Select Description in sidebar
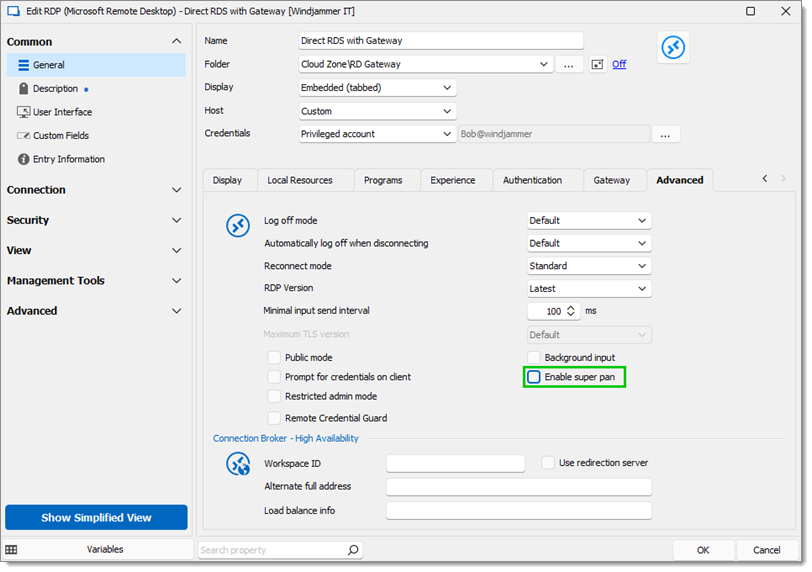 click(x=55, y=89)
